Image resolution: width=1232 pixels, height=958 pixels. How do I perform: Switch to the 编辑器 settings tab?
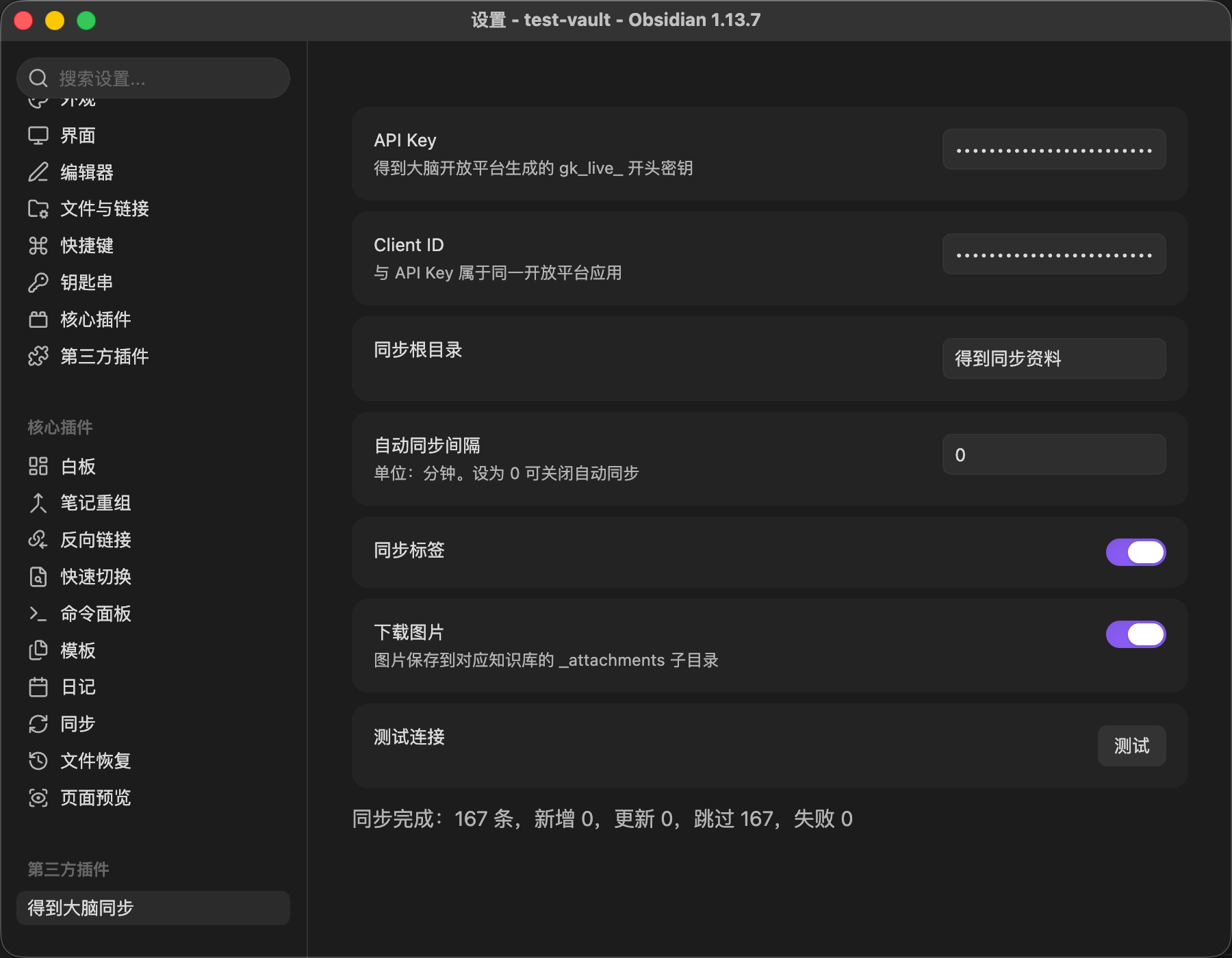153,172
